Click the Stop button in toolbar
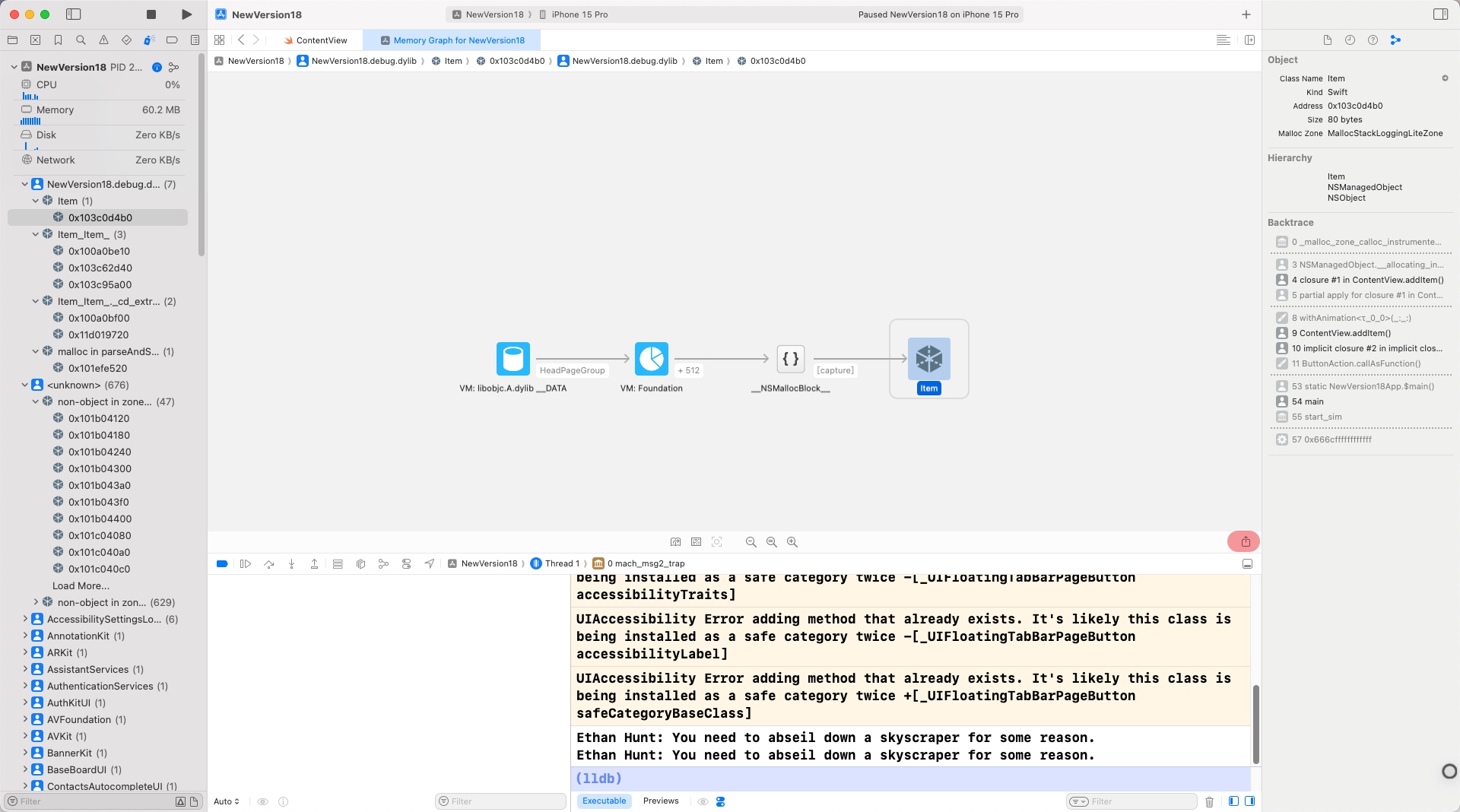 pyautogui.click(x=151, y=14)
